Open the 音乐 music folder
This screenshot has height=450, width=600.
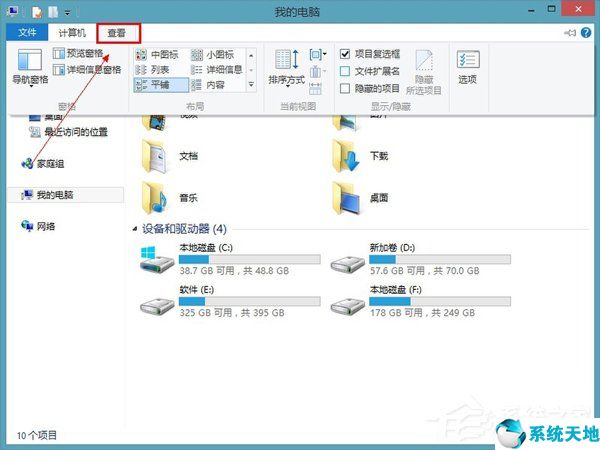click(x=170, y=198)
